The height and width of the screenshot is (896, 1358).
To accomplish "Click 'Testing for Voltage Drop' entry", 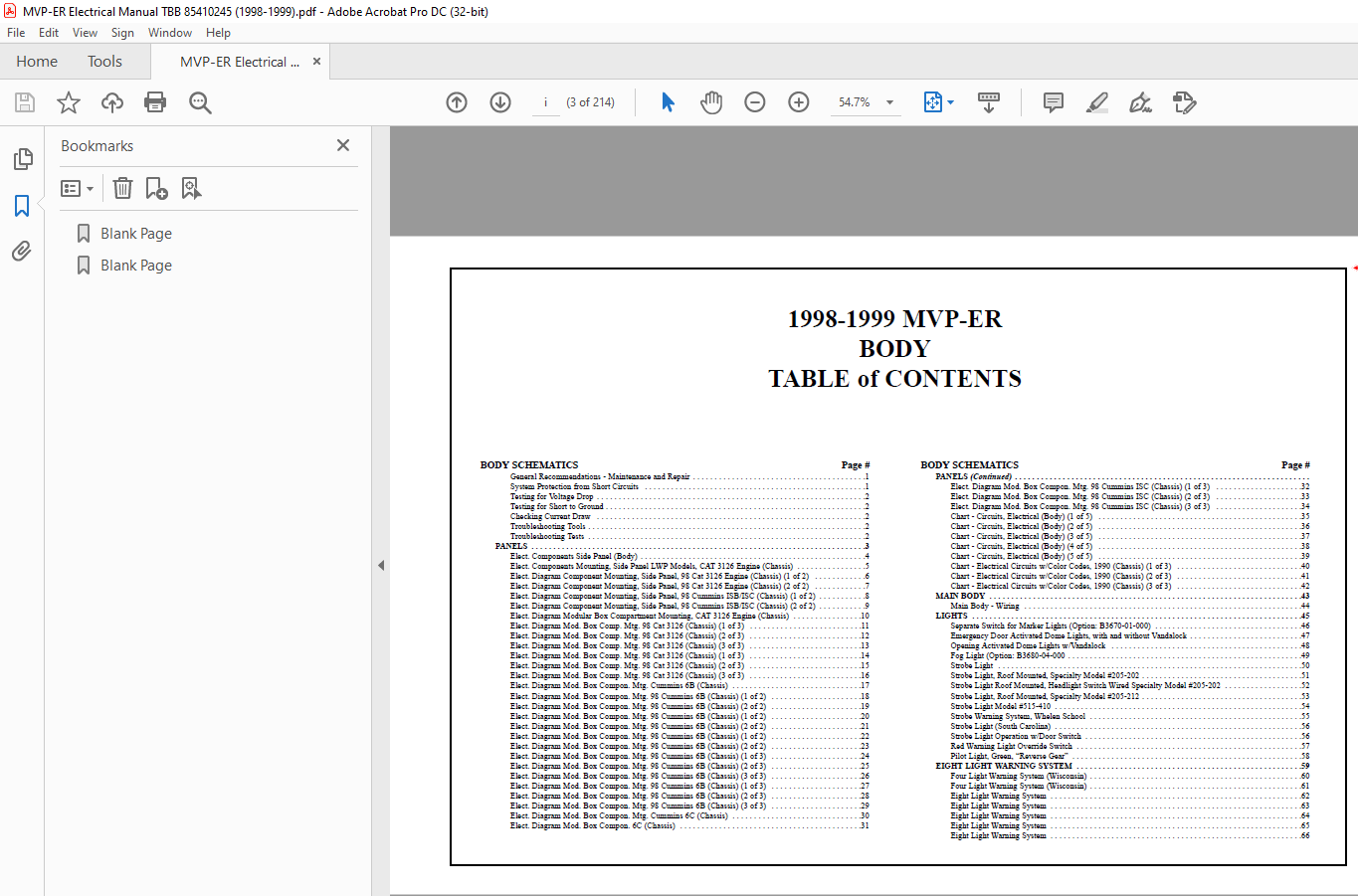I will point(552,496).
